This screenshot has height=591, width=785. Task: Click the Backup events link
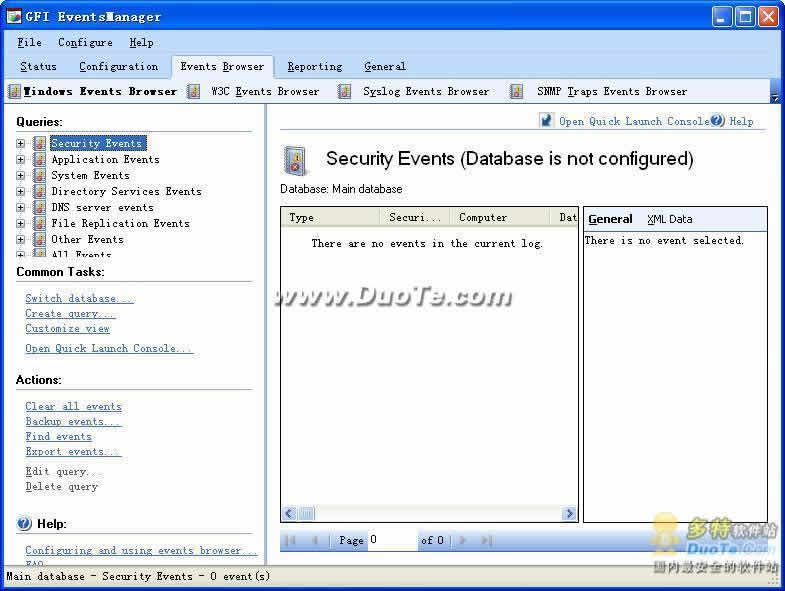[x=73, y=421]
